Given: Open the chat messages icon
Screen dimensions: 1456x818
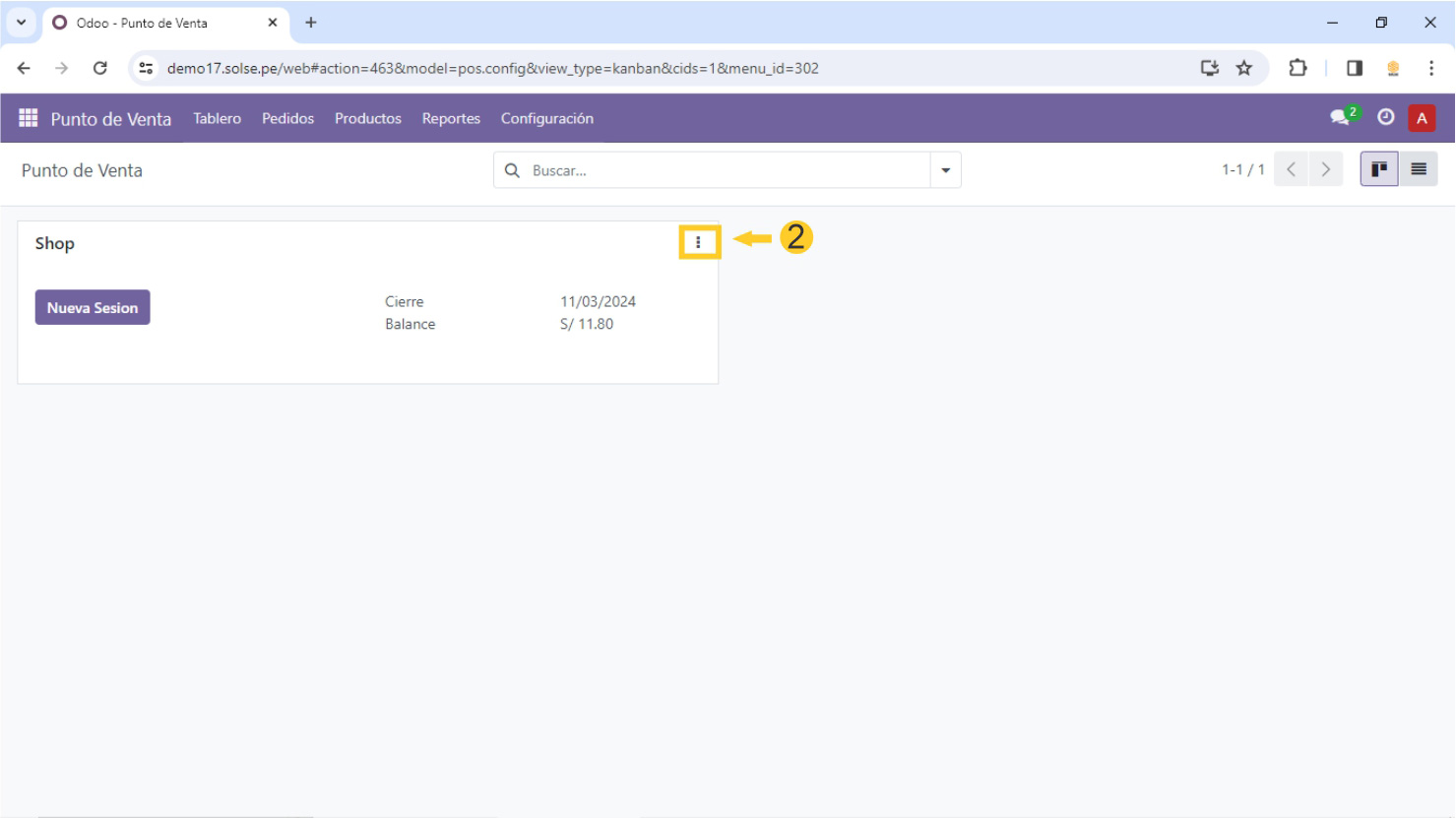Looking at the screenshot, I should tap(1341, 118).
